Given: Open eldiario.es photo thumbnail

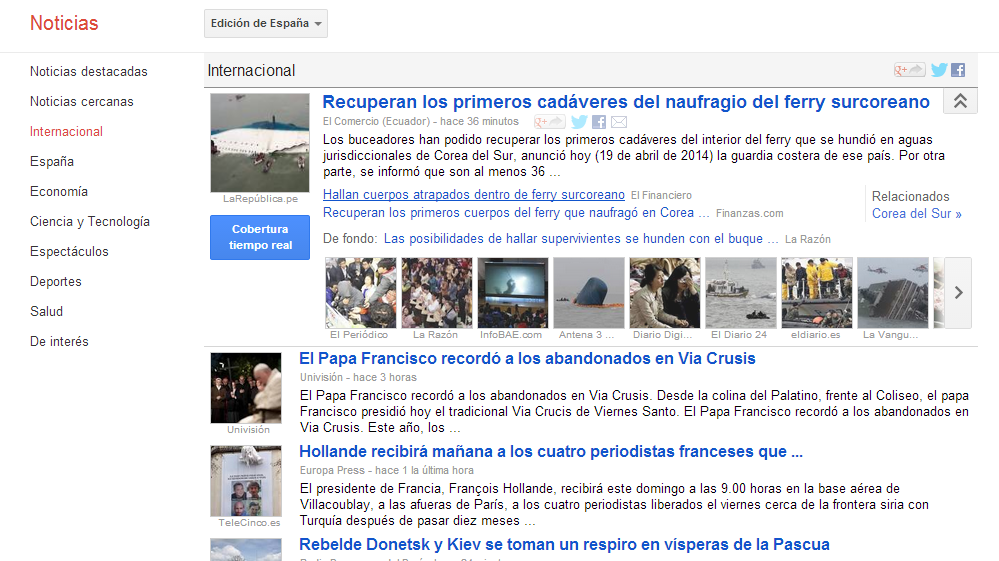Looking at the screenshot, I should (x=817, y=293).
